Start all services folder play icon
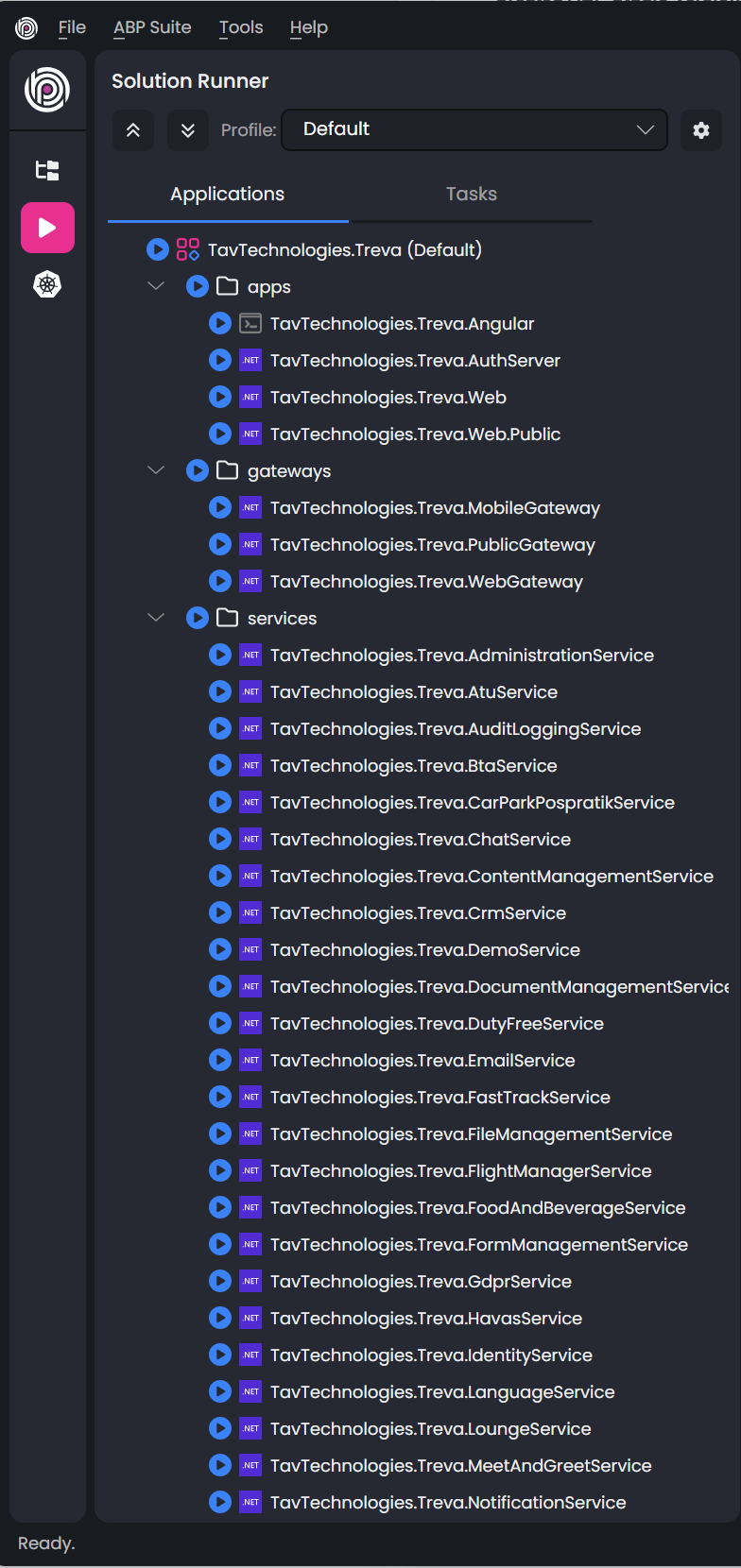 pyautogui.click(x=198, y=618)
